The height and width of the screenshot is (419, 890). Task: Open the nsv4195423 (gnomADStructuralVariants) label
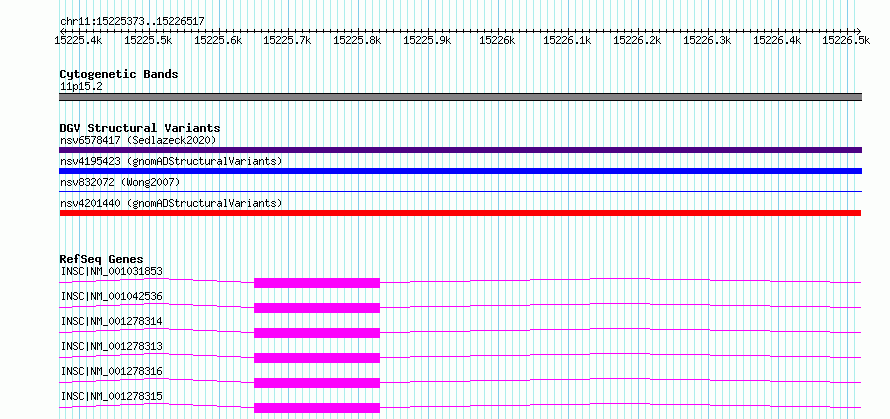(171, 161)
